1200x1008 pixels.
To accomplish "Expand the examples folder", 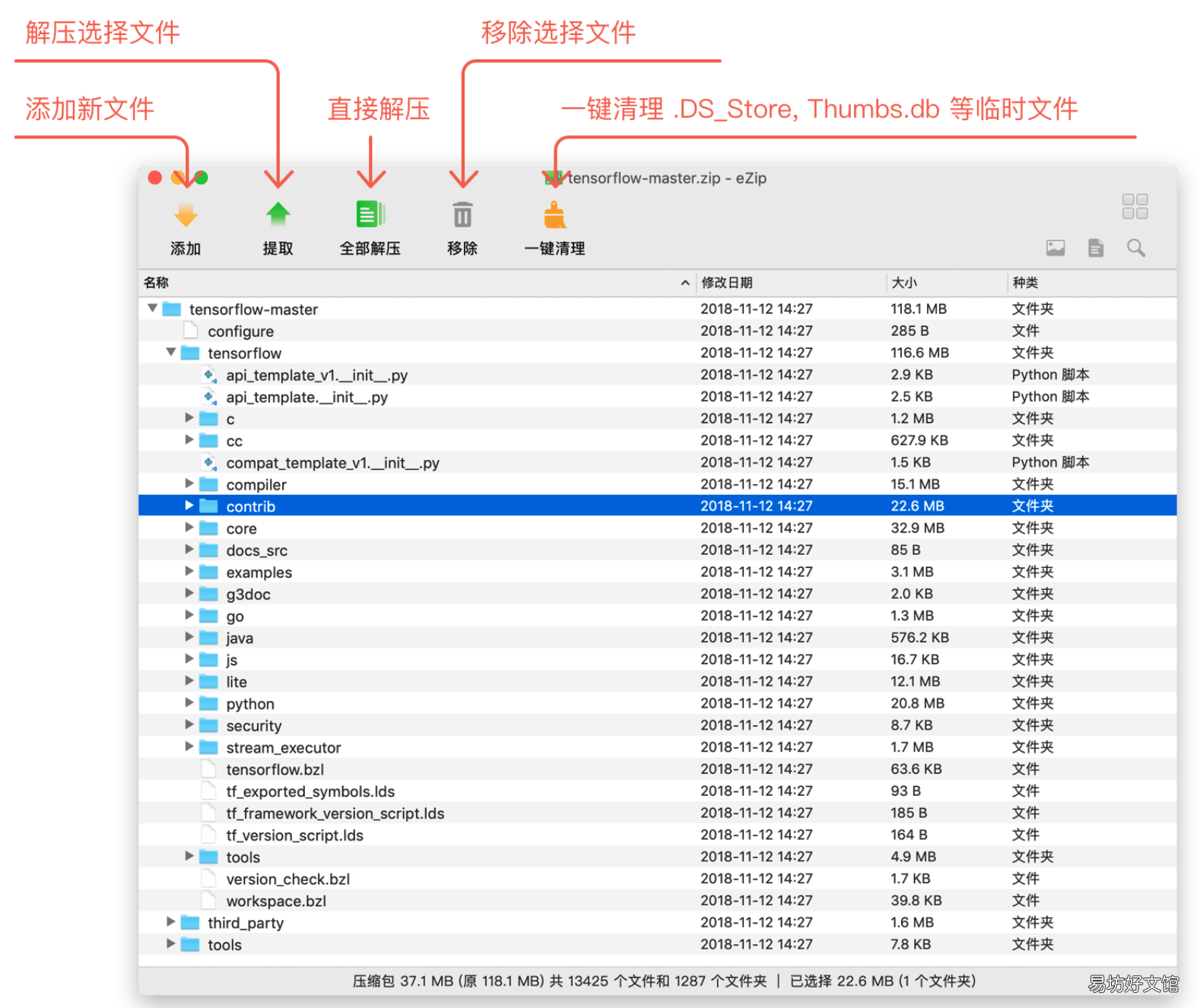I will click(189, 572).
